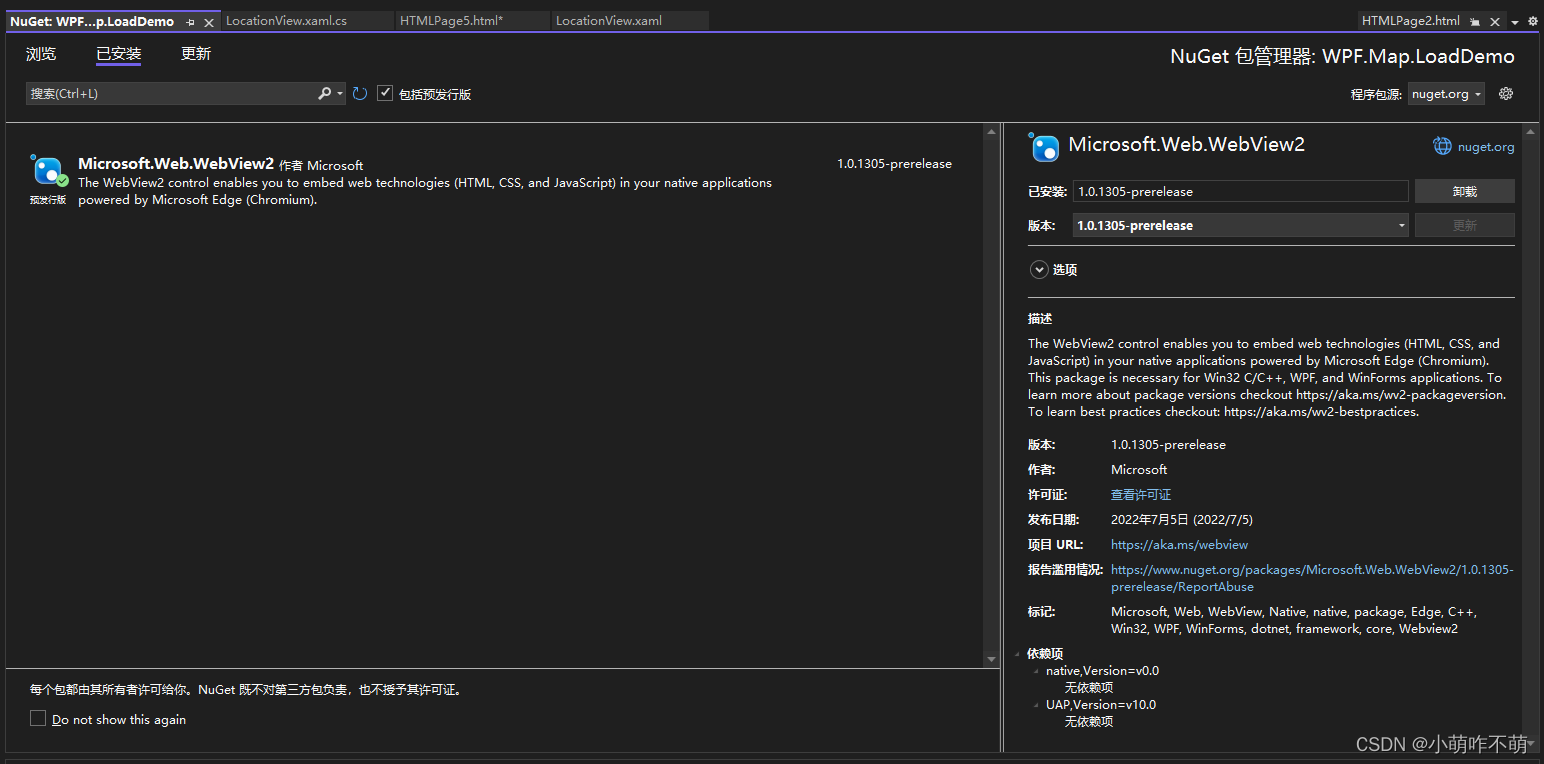Expand the 选项 options section

(1040, 270)
